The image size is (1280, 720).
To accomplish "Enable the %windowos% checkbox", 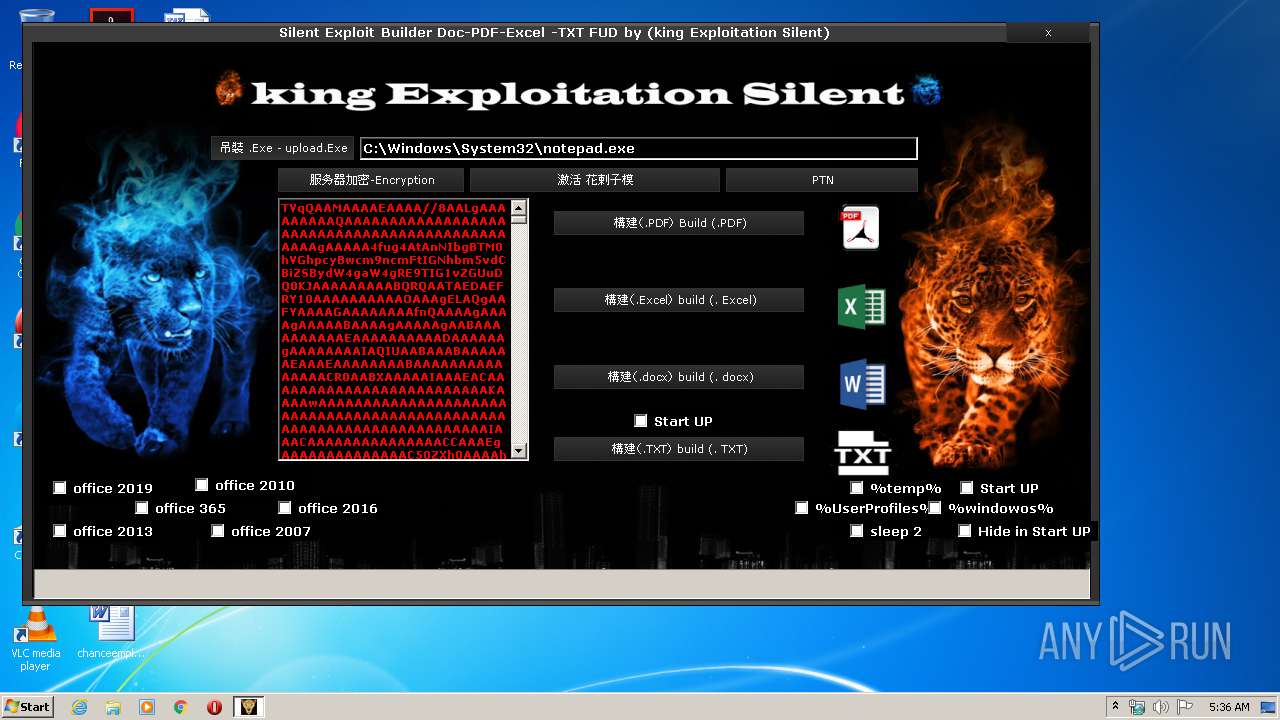I will tap(935, 508).
